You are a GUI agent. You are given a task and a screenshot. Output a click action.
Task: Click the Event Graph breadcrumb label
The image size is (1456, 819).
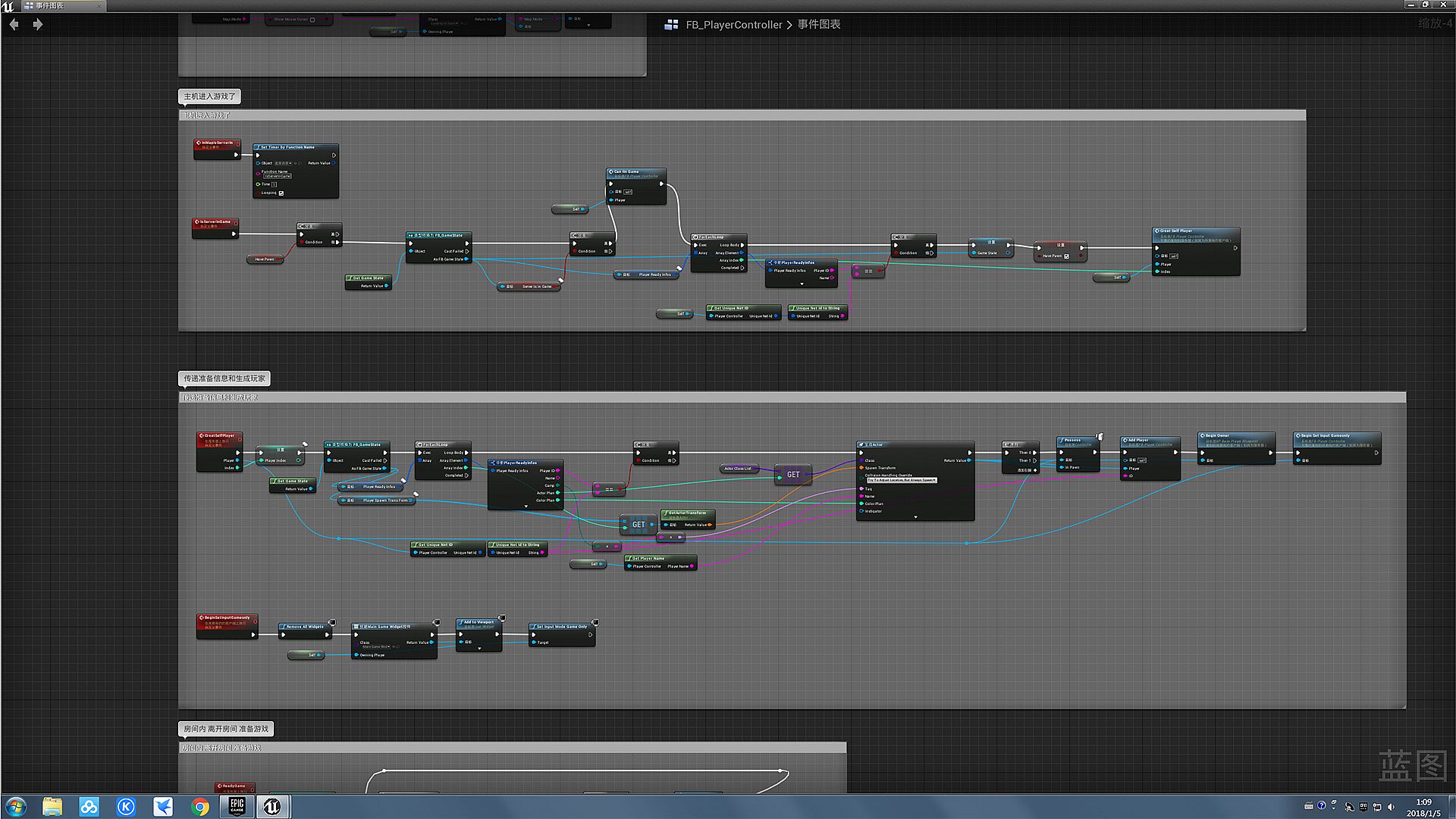(x=818, y=24)
